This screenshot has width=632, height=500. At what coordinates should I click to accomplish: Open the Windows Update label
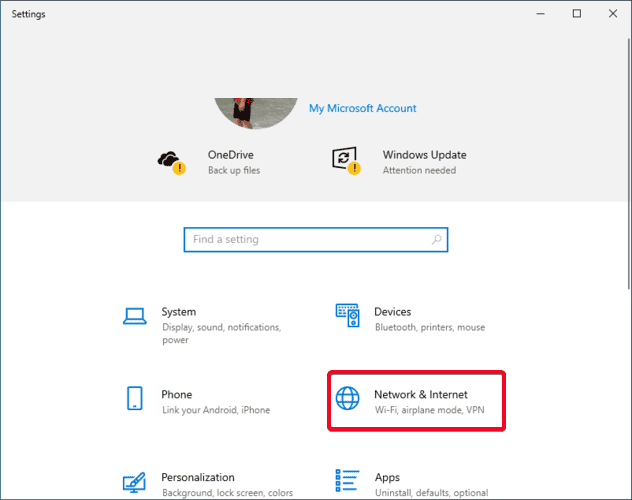(x=424, y=155)
